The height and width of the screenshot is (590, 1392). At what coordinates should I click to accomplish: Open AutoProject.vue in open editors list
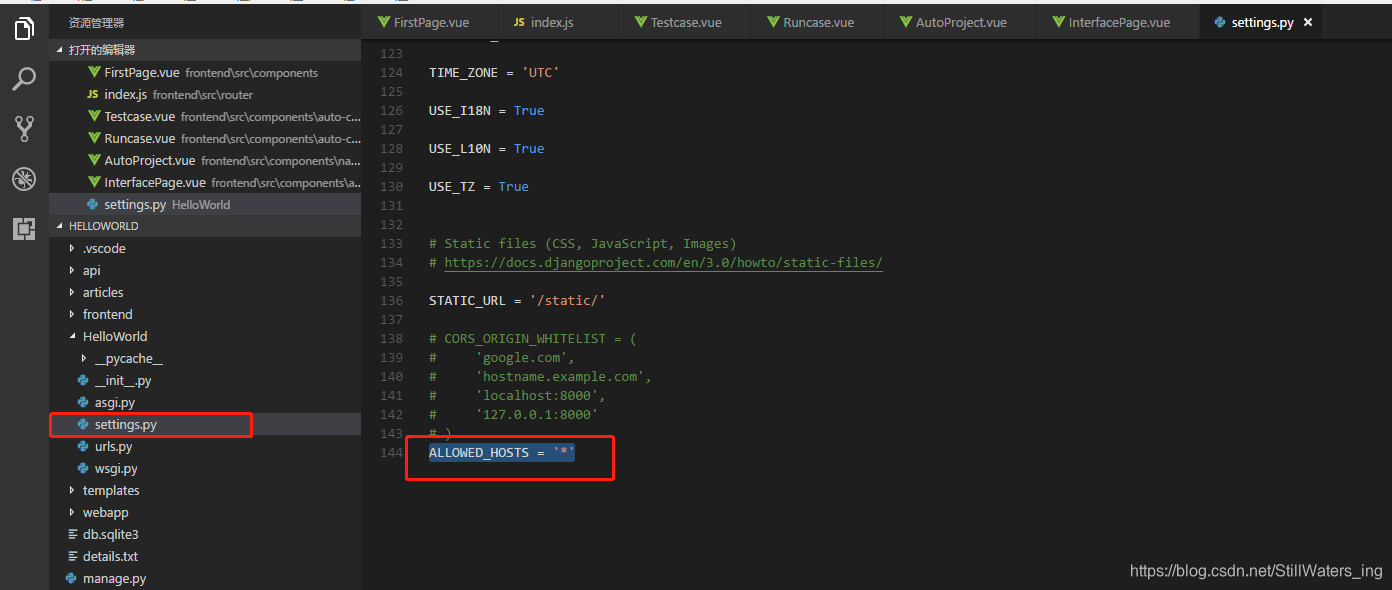pyautogui.click(x=205, y=160)
